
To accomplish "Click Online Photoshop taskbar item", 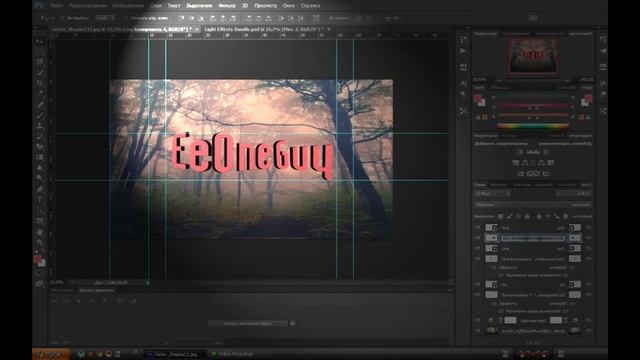I will coord(232,354).
